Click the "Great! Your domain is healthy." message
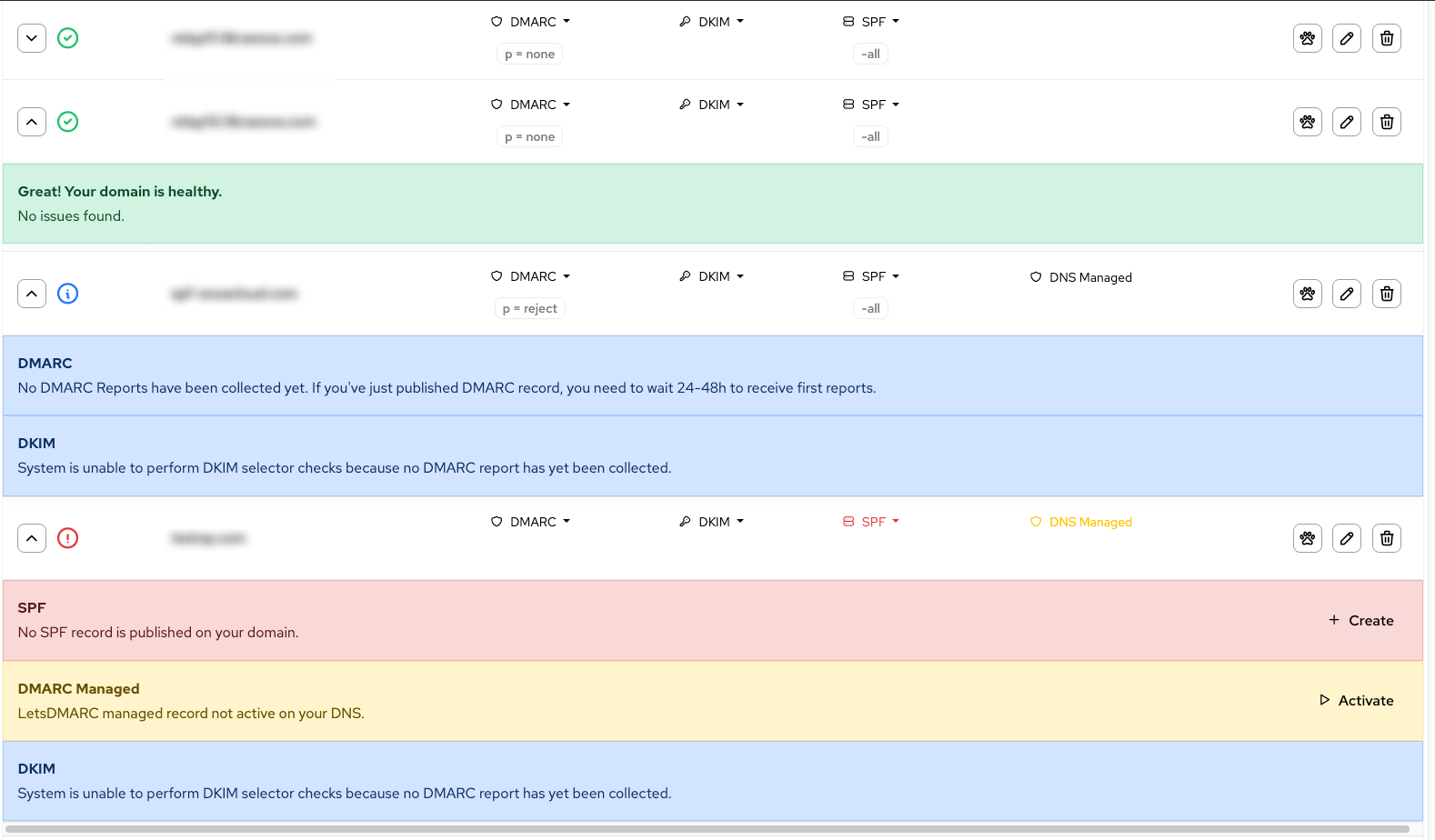Screen dimensions: 1435x840 120,192
